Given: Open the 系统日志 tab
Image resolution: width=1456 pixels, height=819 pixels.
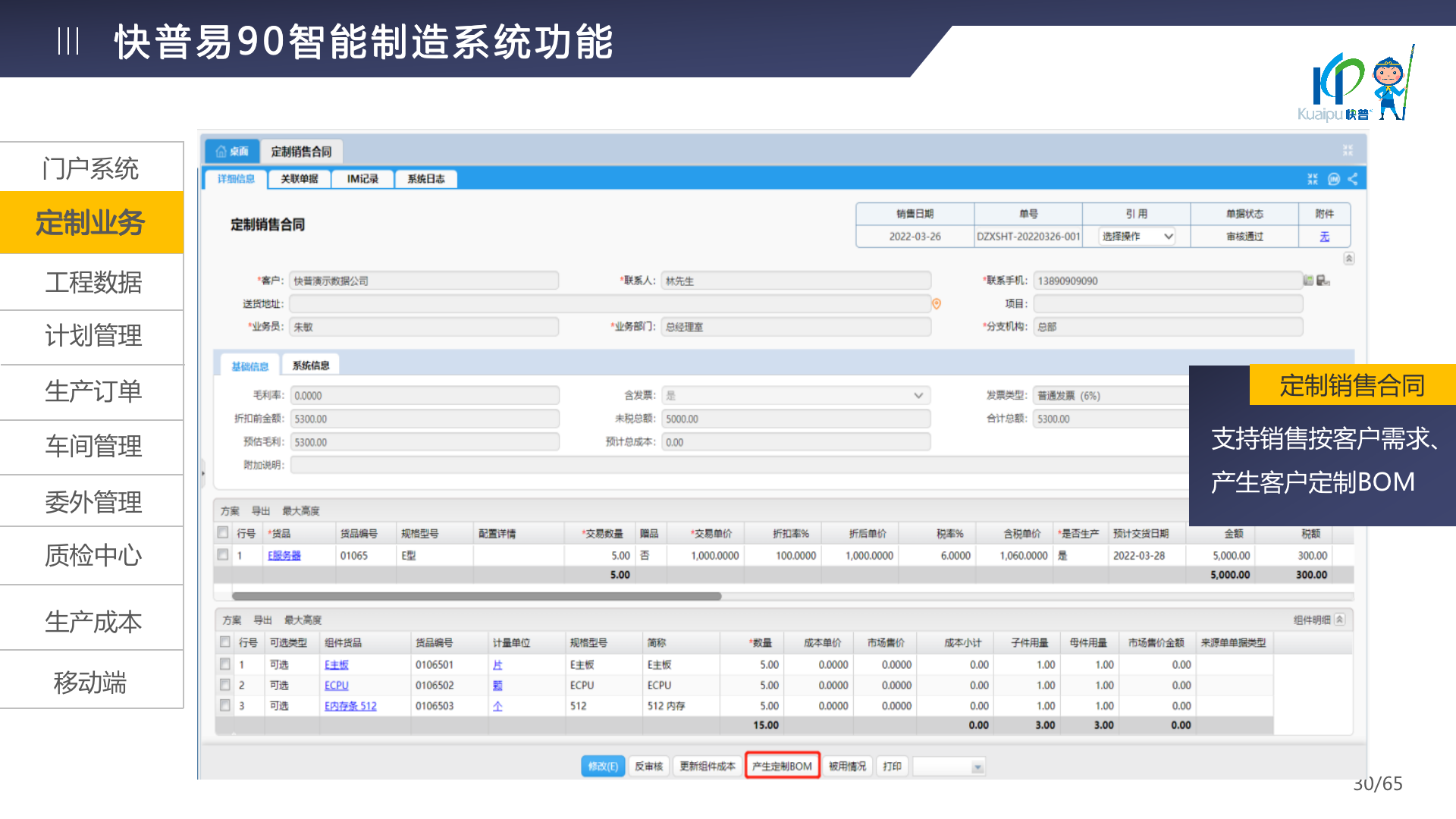Looking at the screenshot, I should [425, 179].
